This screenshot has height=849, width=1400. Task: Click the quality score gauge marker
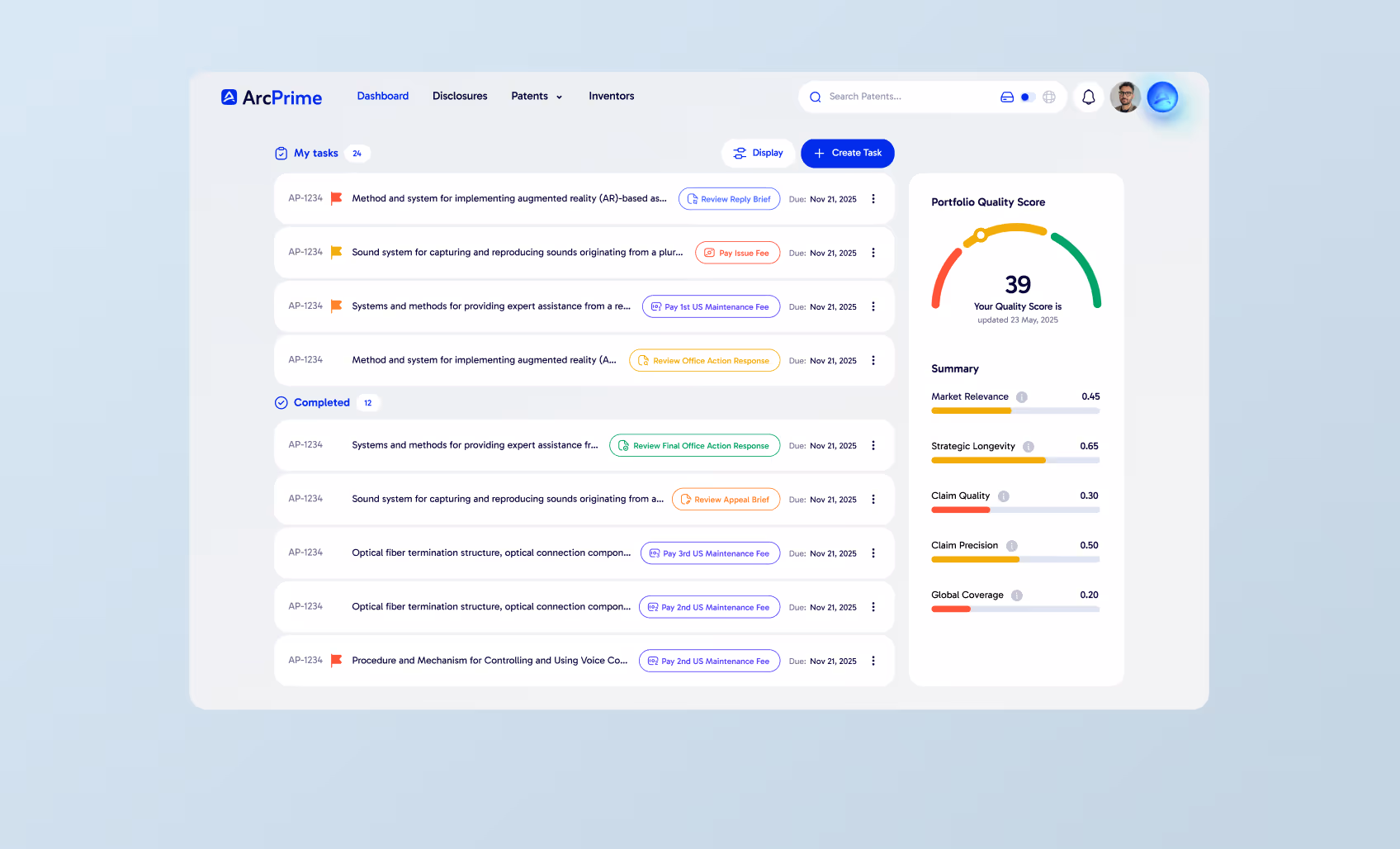click(981, 235)
